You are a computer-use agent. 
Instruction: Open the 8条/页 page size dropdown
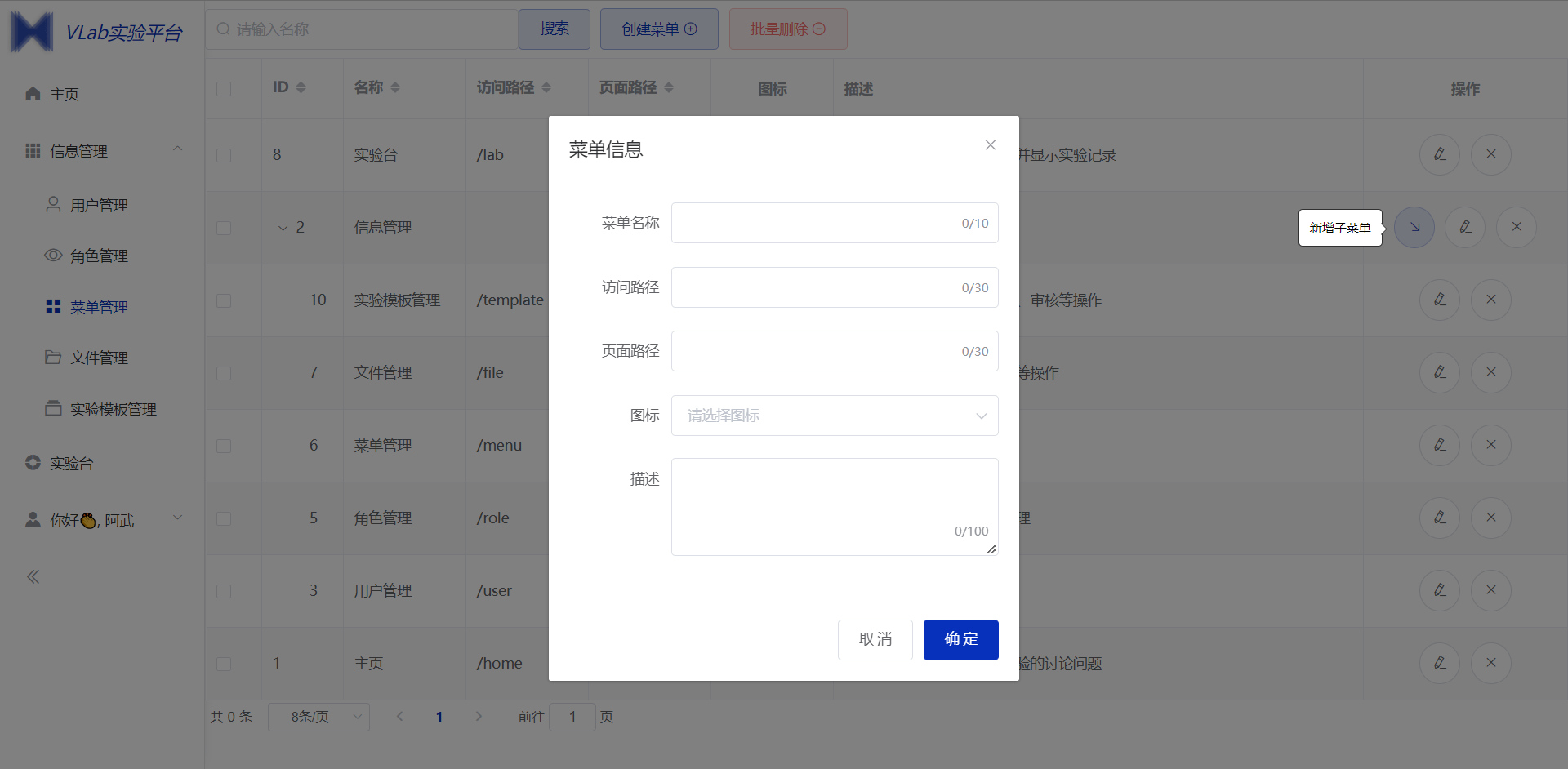[x=318, y=717]
